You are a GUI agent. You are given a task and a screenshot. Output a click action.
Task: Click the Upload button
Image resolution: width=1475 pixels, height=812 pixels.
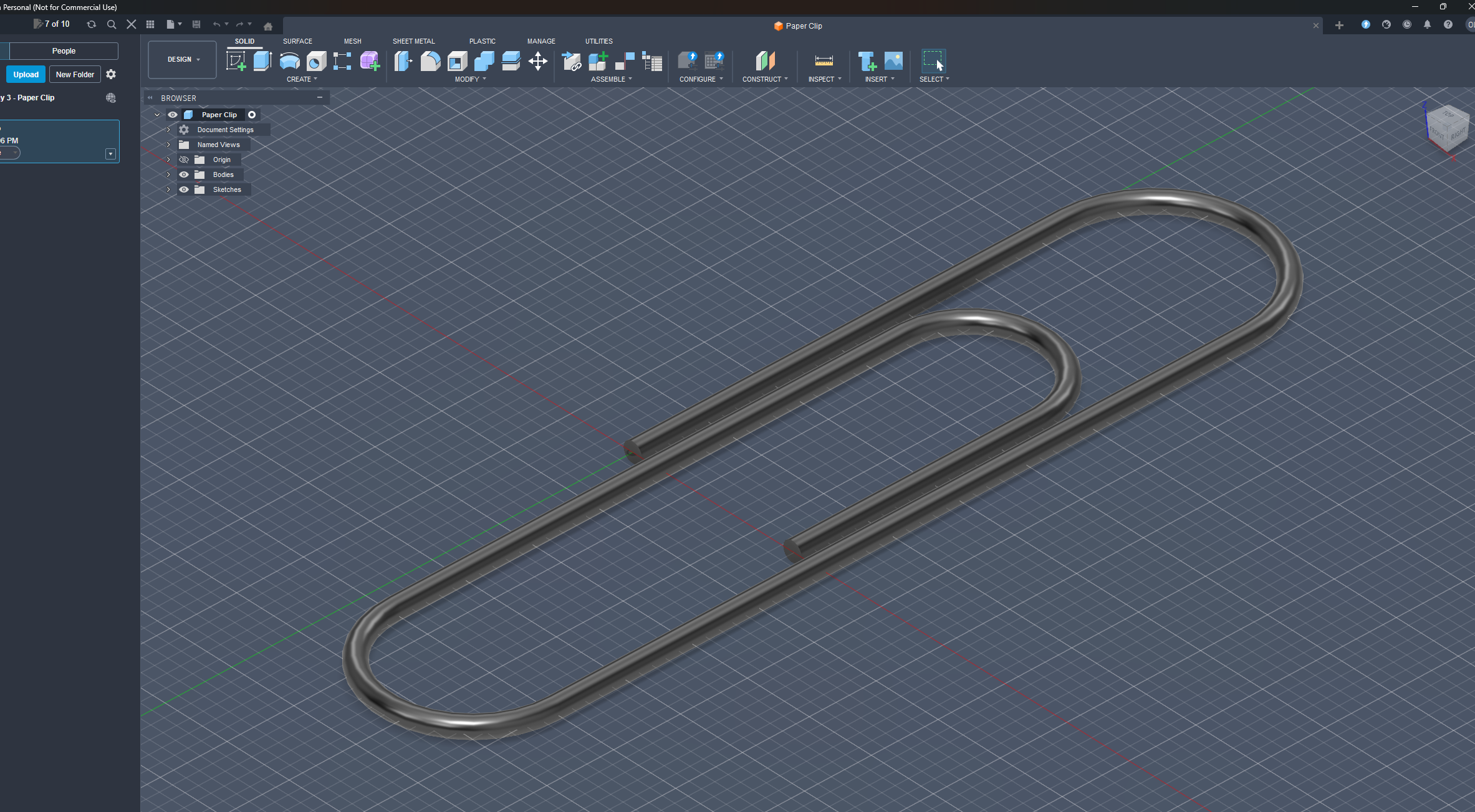(x=26, y=74)
